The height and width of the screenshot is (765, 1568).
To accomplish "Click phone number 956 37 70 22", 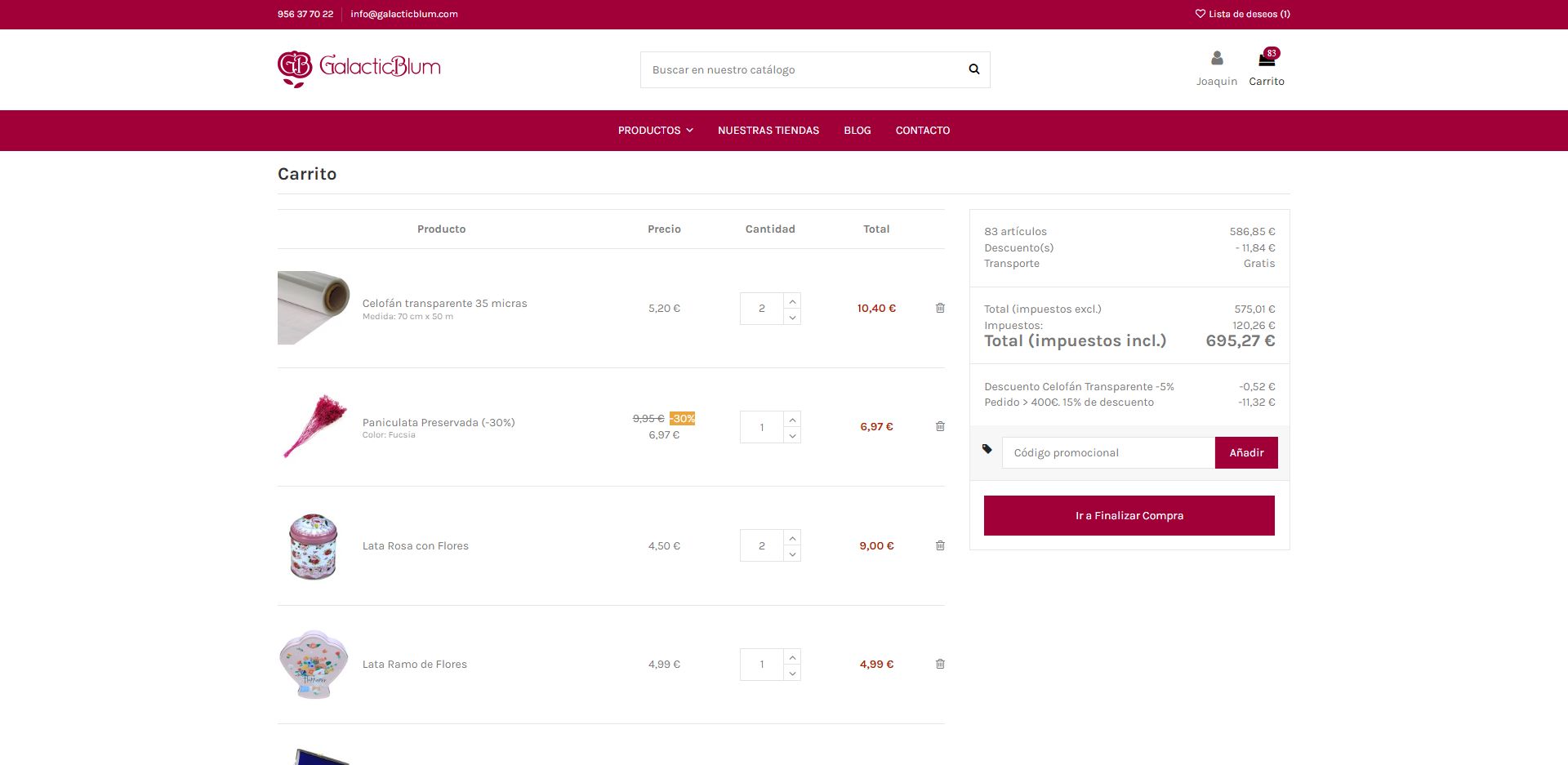I will (x=305, y=14).
